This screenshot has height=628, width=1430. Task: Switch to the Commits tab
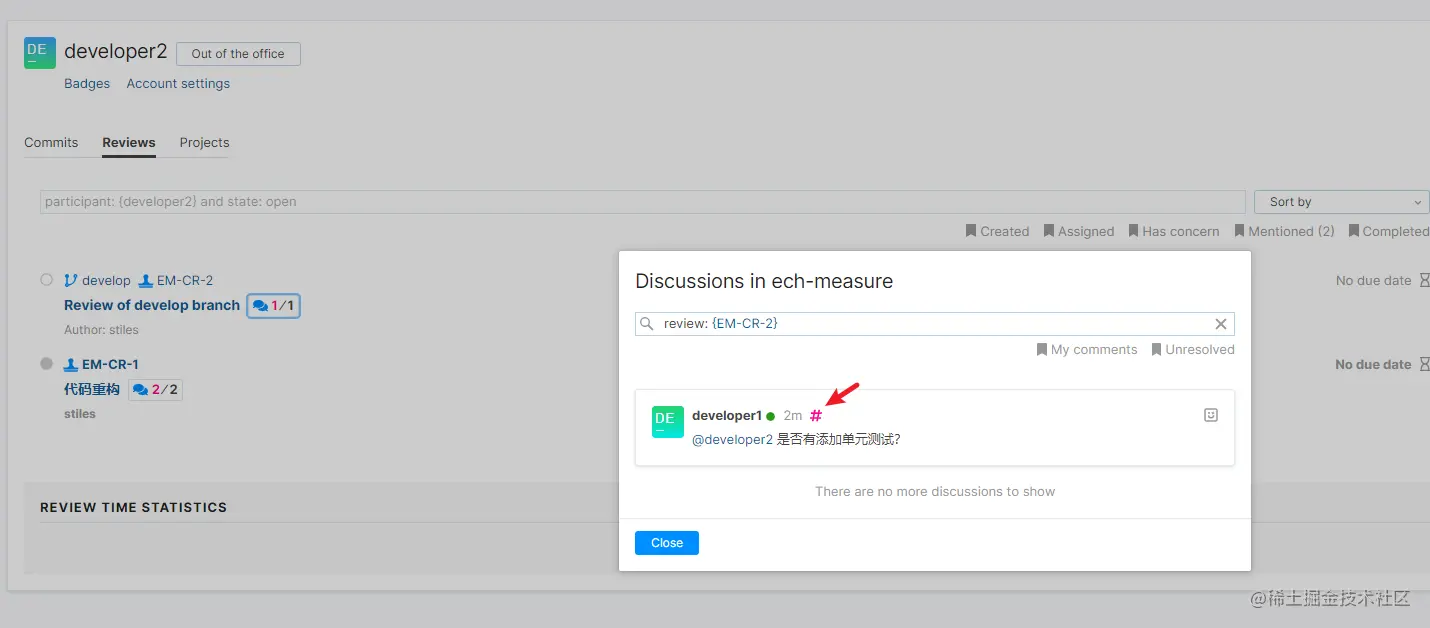tap(51, 143)
